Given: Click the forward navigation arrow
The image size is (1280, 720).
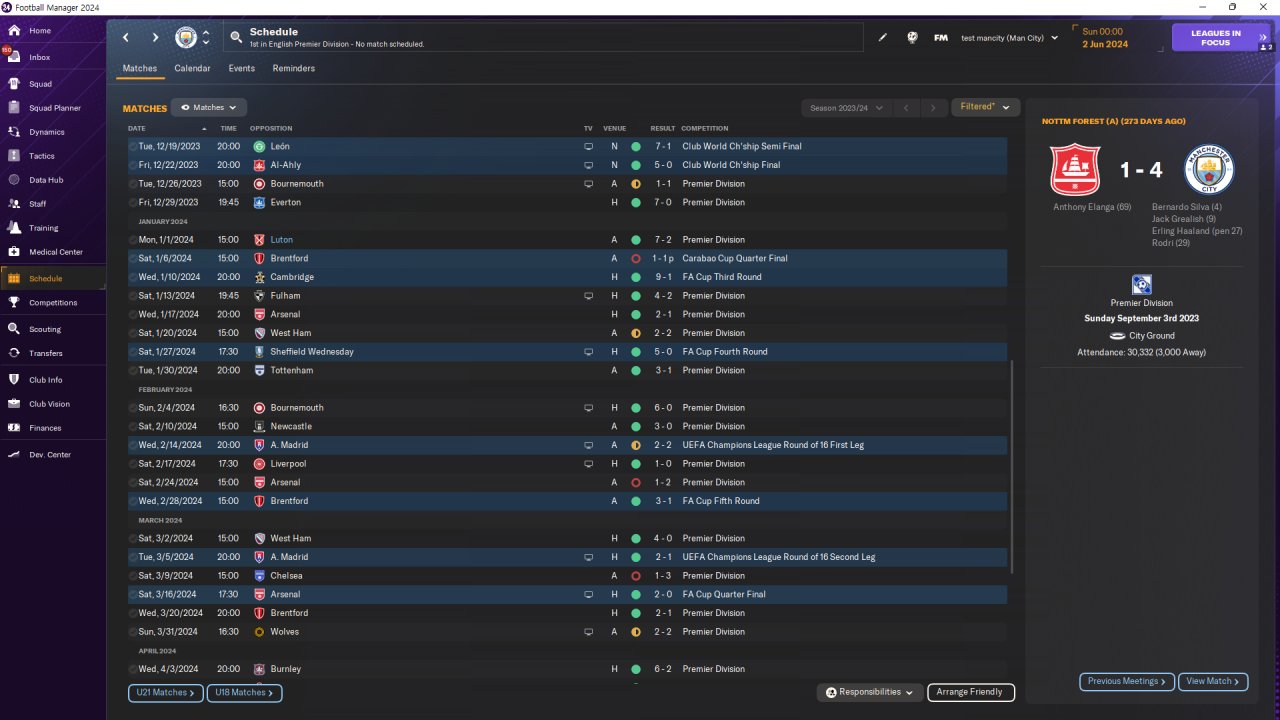Looking at the screenshot, I should tap(155, 38).
